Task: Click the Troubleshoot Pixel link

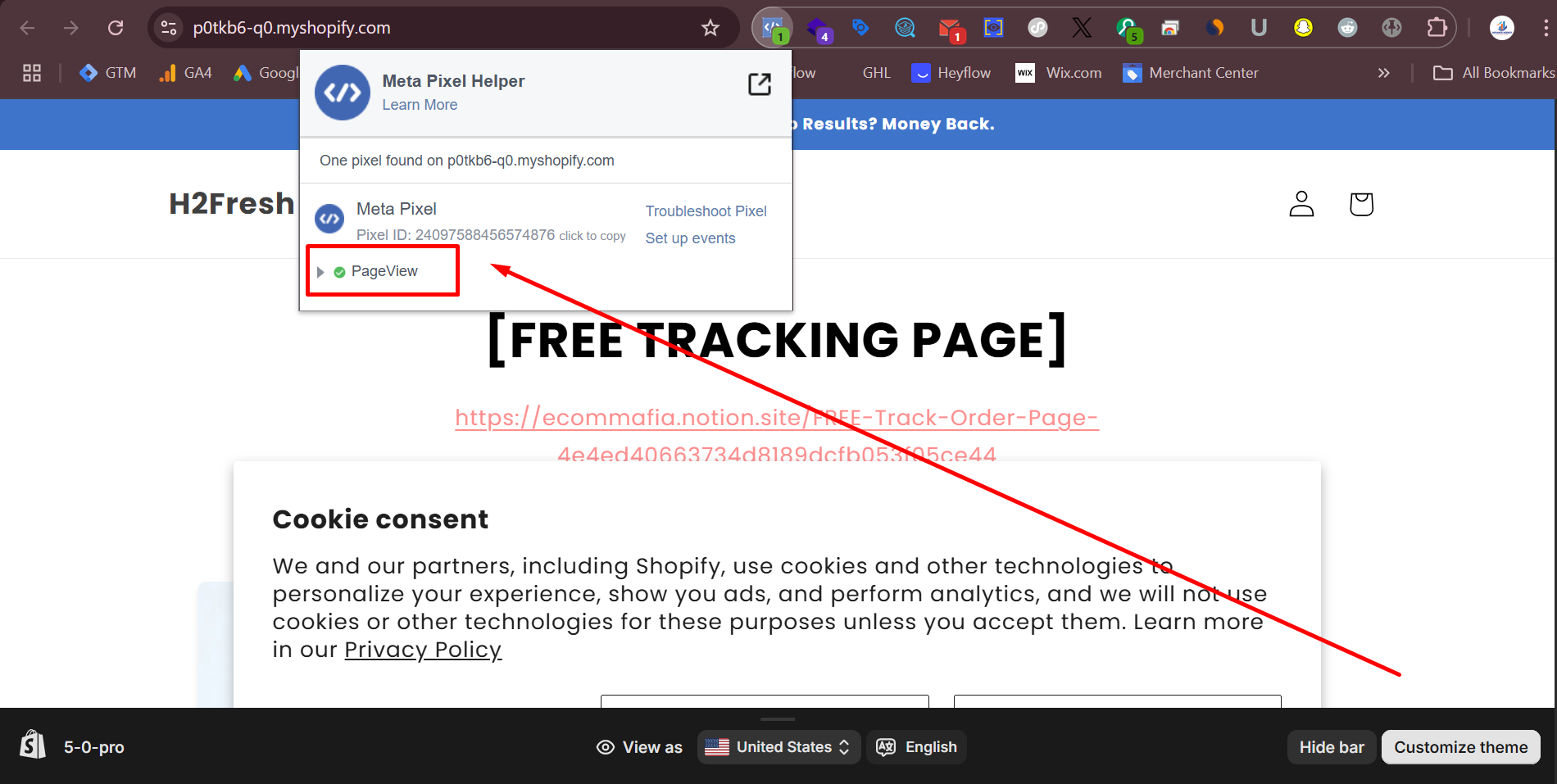Action: pyautogui.click(x=706, y=211)
